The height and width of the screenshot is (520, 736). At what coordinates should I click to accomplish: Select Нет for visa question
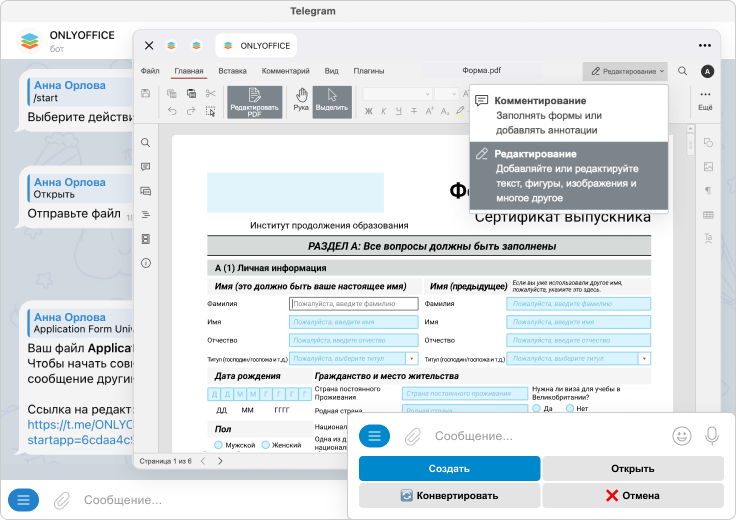coord(570,408)
